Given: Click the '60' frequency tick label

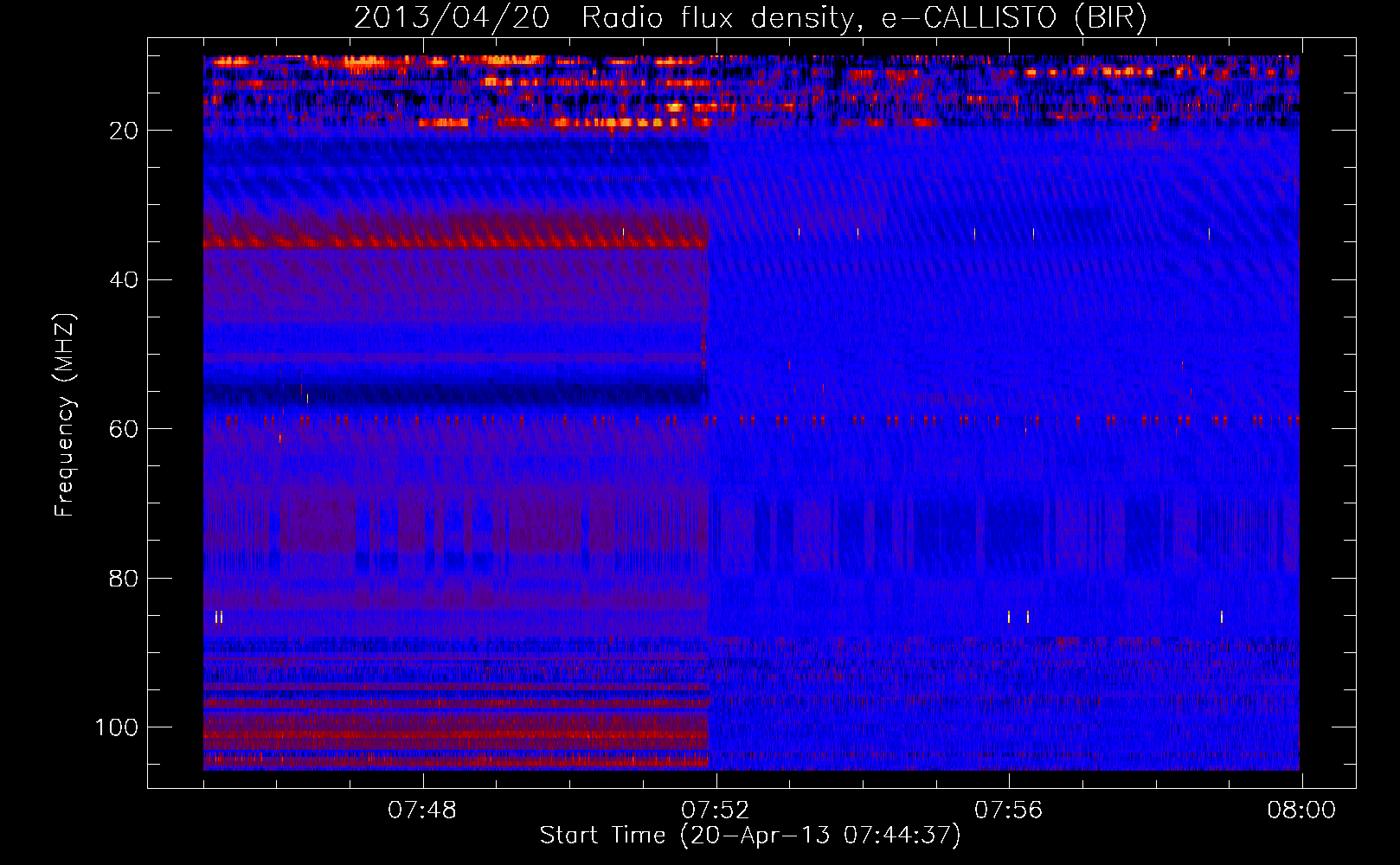Looking at the screenshot, I should pyautogui.click(x=124, y=430).
